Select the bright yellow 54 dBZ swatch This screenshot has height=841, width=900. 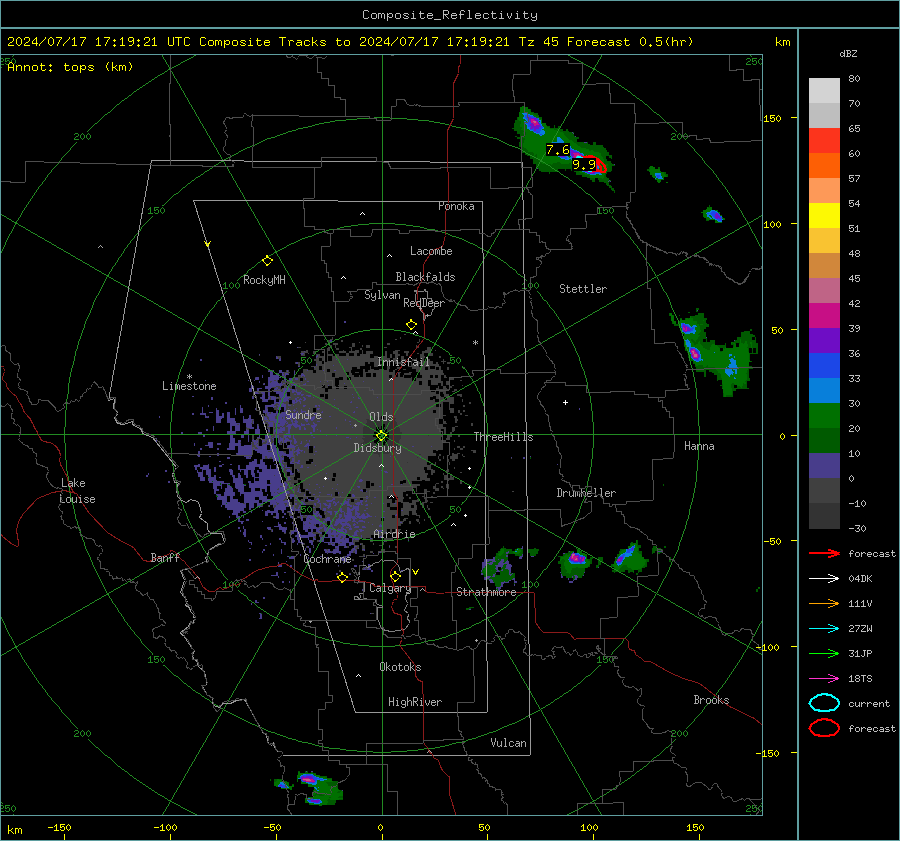tap(824, 215)
